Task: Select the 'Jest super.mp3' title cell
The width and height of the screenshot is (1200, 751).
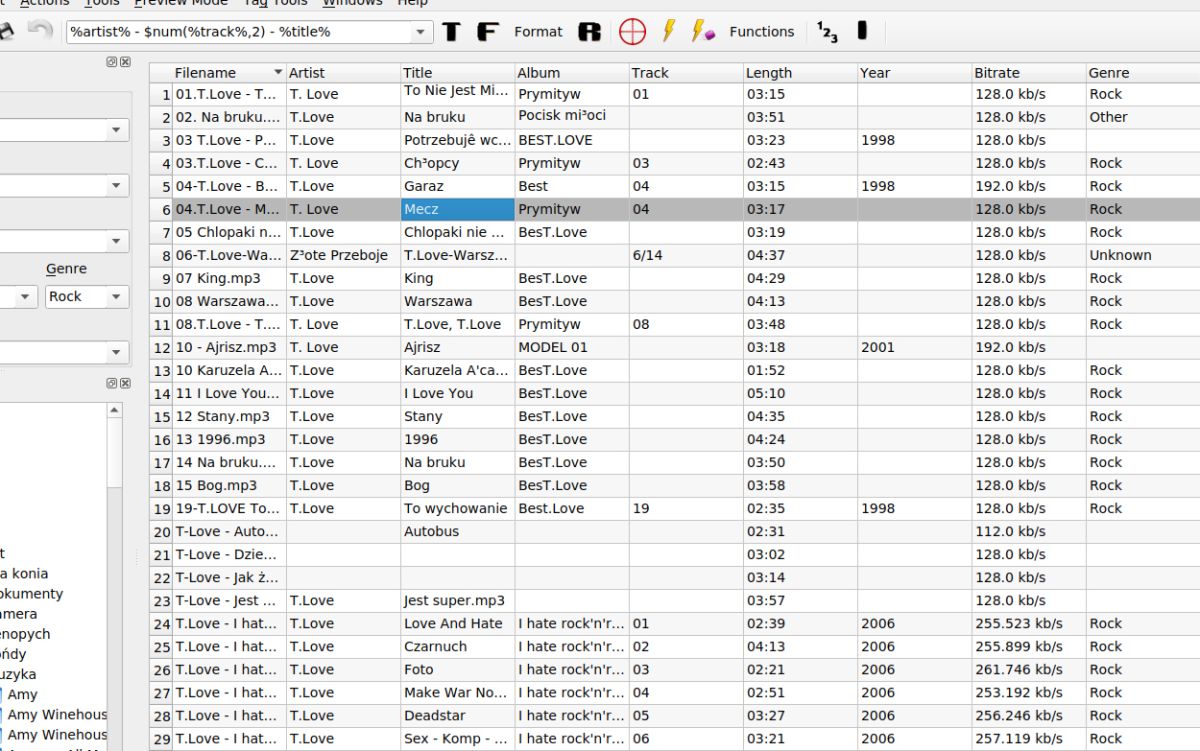Action: click(x=457, y=600)
